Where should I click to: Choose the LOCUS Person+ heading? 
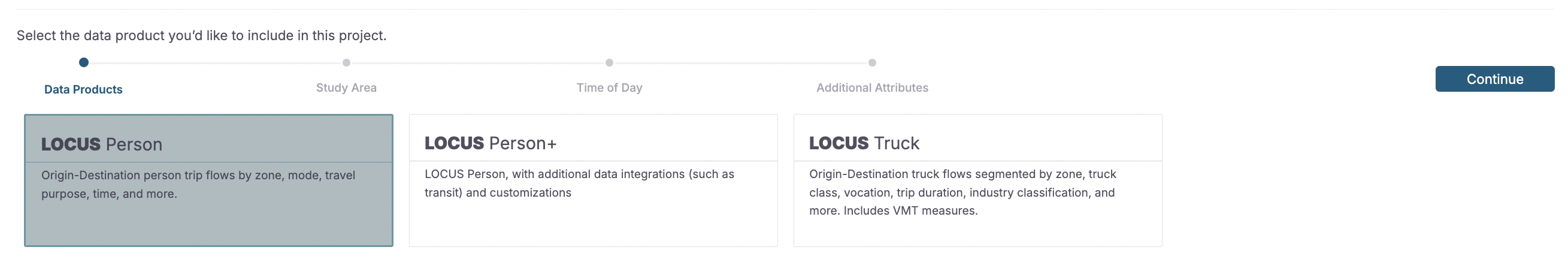pyautogui.click(x=491, y=143)
